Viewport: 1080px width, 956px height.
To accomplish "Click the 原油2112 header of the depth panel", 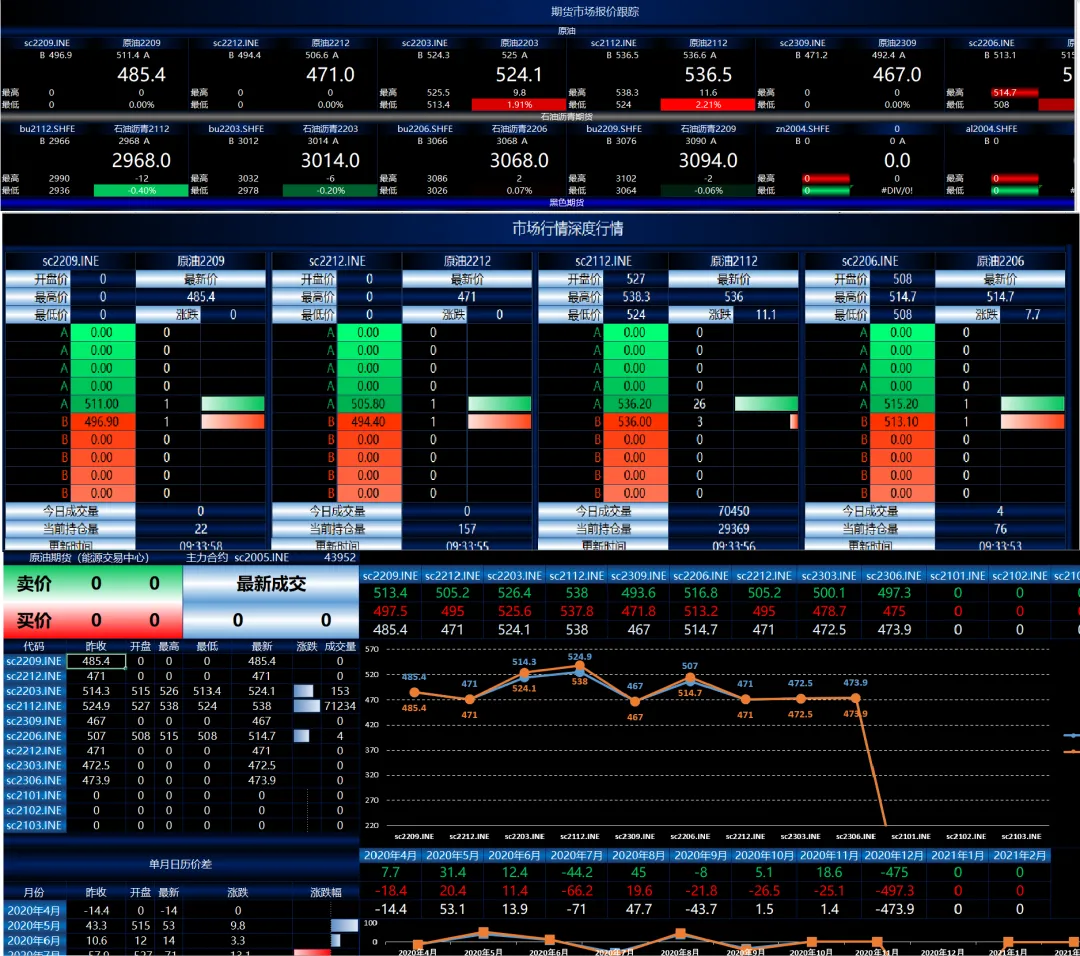I will (x=734, y=261).
